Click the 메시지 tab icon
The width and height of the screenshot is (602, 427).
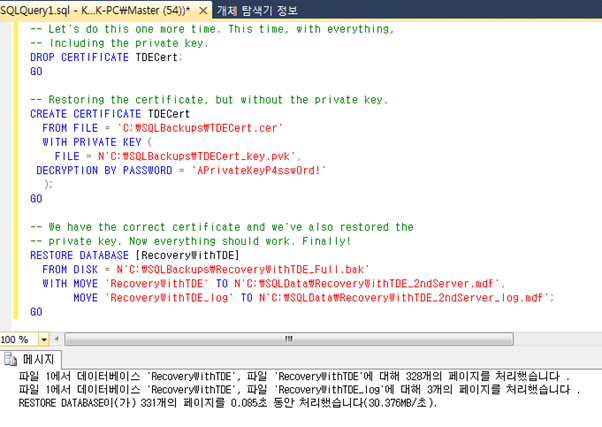pos(10,360)
